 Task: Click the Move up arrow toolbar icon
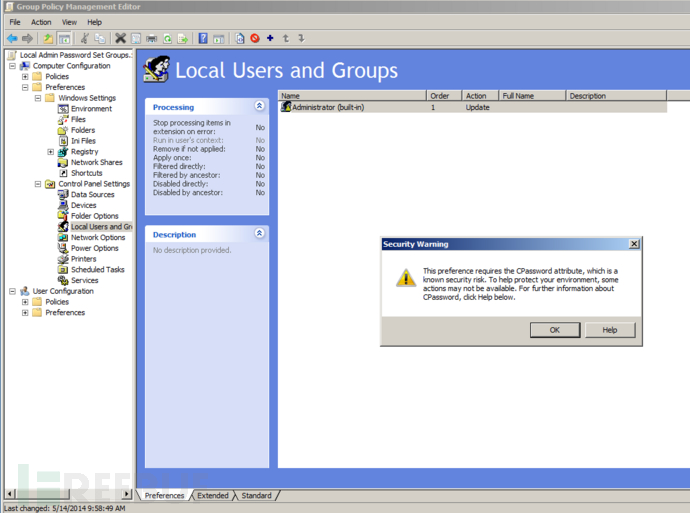click(286, 38)
